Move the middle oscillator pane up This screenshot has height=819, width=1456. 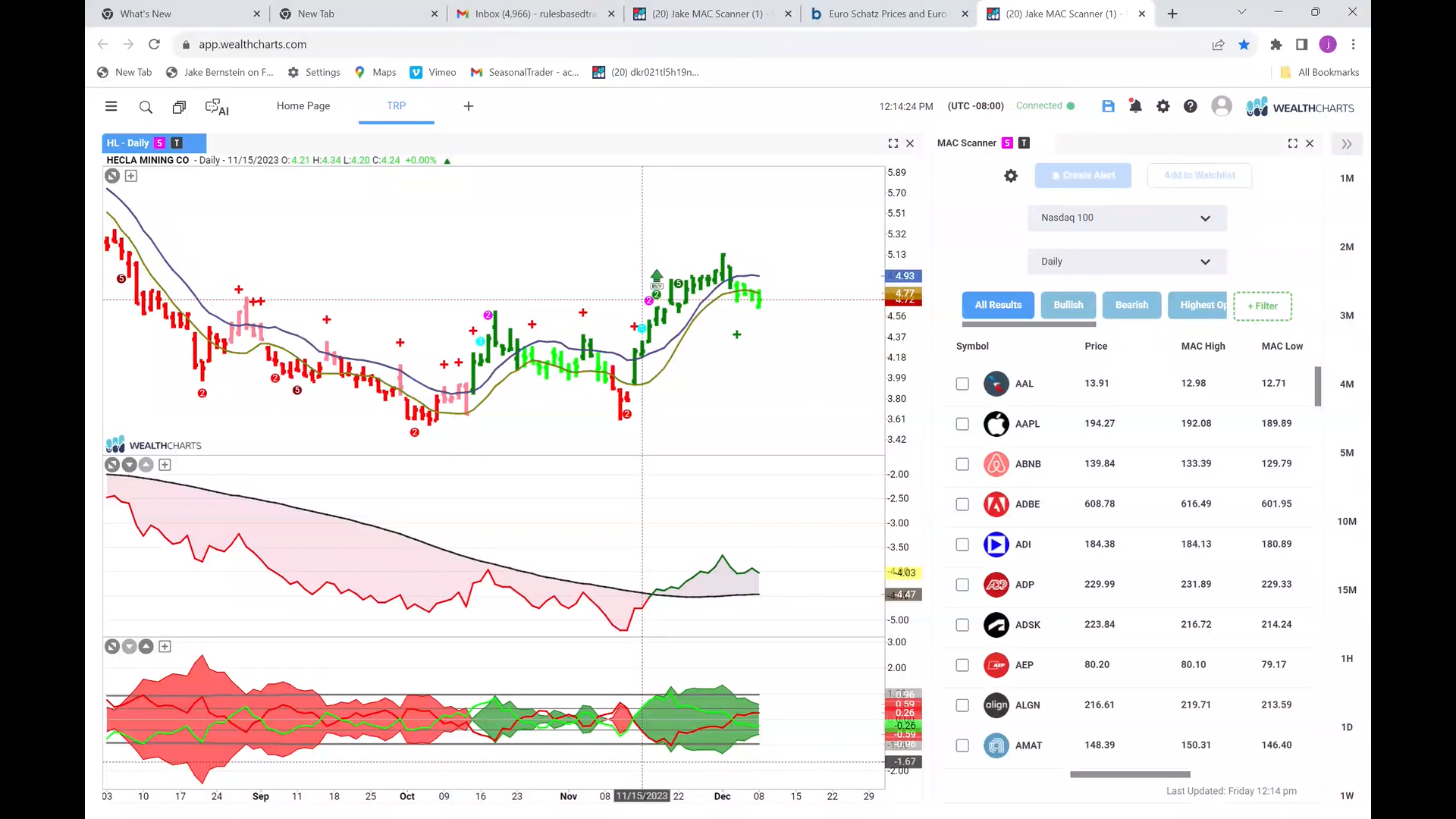[x=146, y=465]
